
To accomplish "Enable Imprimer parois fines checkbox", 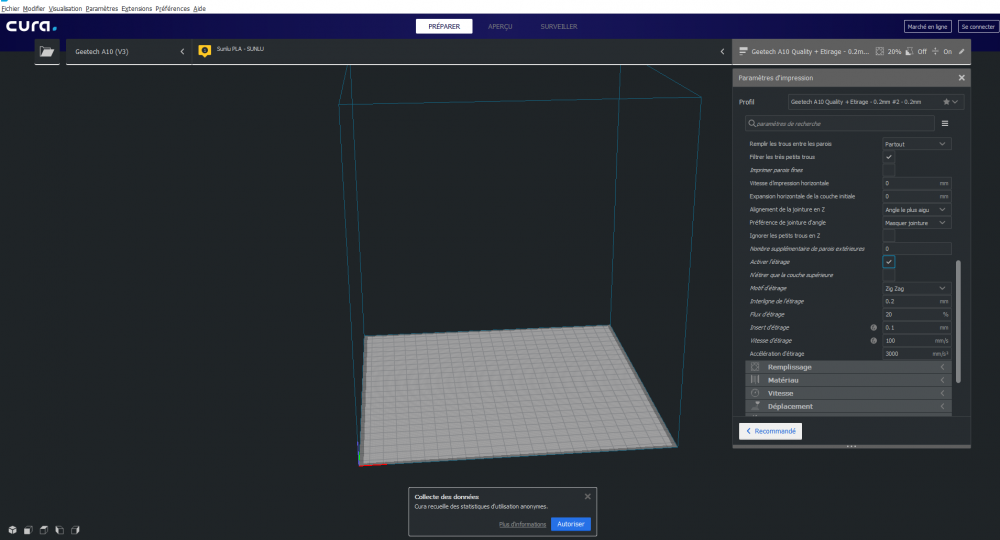I will tap(889, 170).
